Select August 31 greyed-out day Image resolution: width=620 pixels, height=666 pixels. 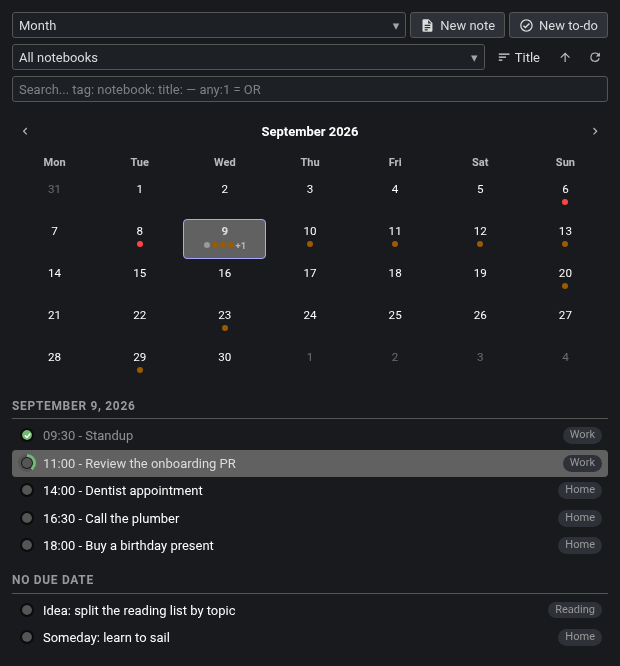54,197
